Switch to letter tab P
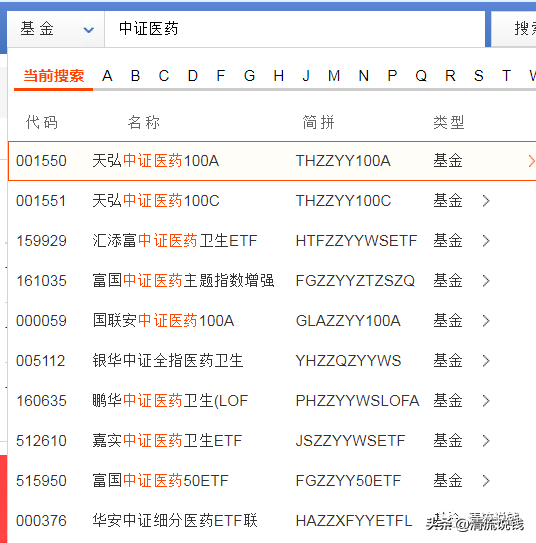Screen dimensions: 536x543 (392, 76)
